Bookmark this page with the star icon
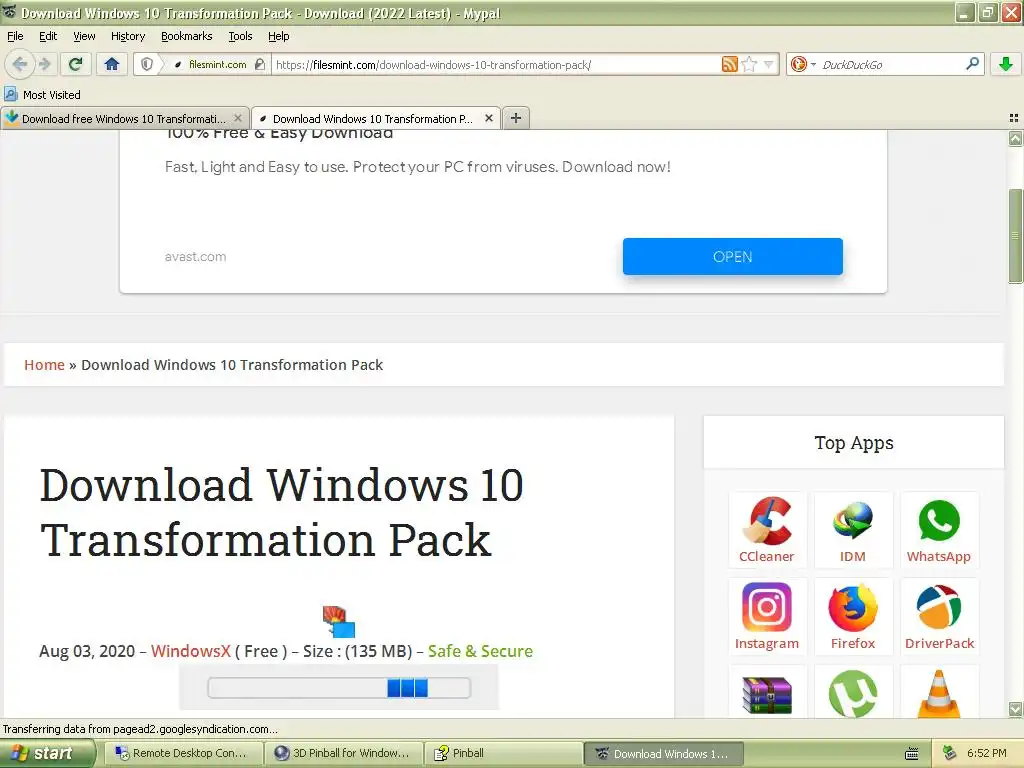Image resolution: width=1024 pixels, height=768 pixels. pyautogui.click(x=750, y=64)
